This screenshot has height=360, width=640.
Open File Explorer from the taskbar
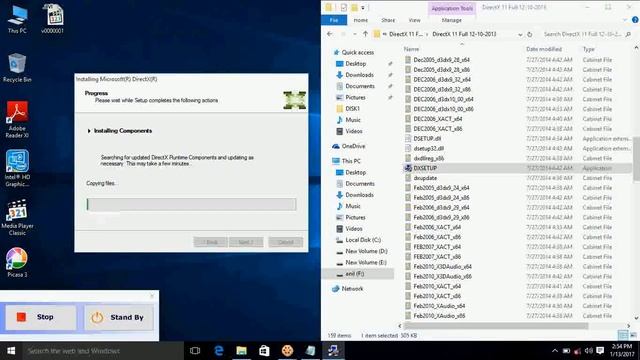pos(242,351)
